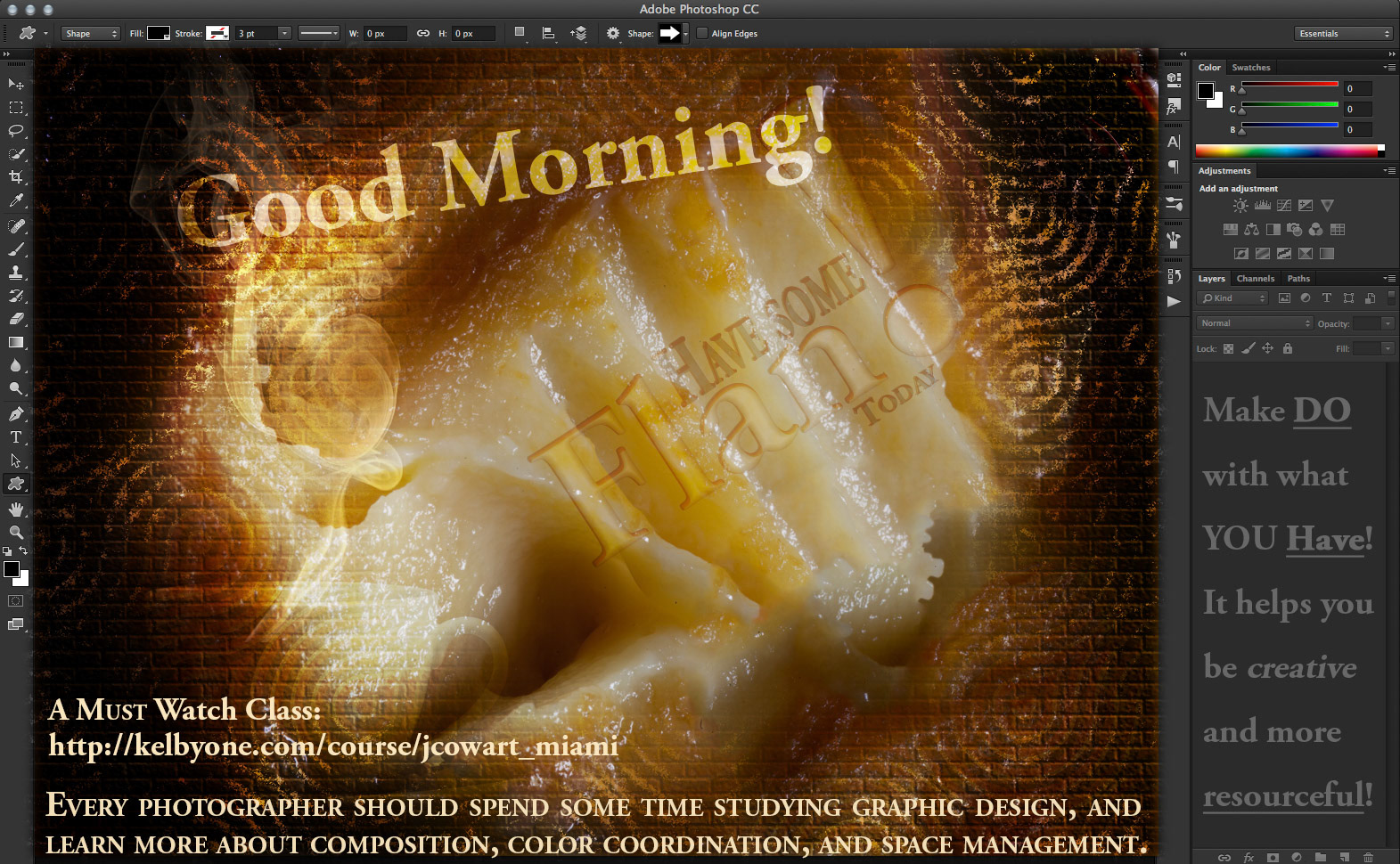Click the path operations icon in options bar

coord(520,33)
